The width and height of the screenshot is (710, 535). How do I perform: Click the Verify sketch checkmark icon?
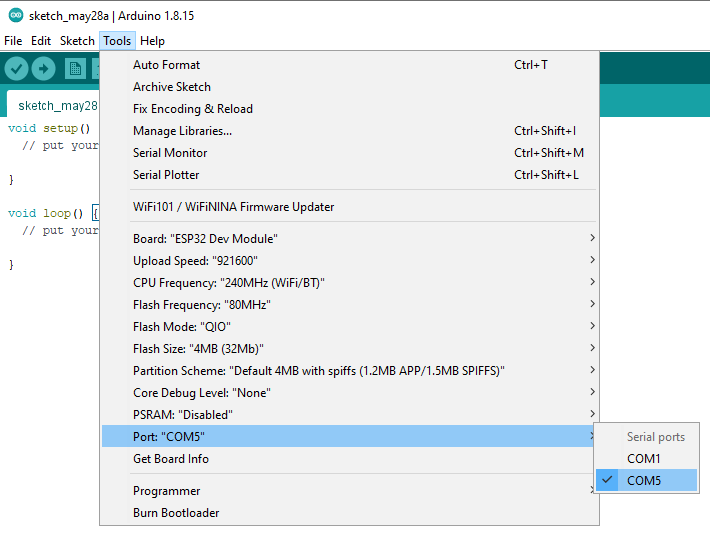pos(16,69)
